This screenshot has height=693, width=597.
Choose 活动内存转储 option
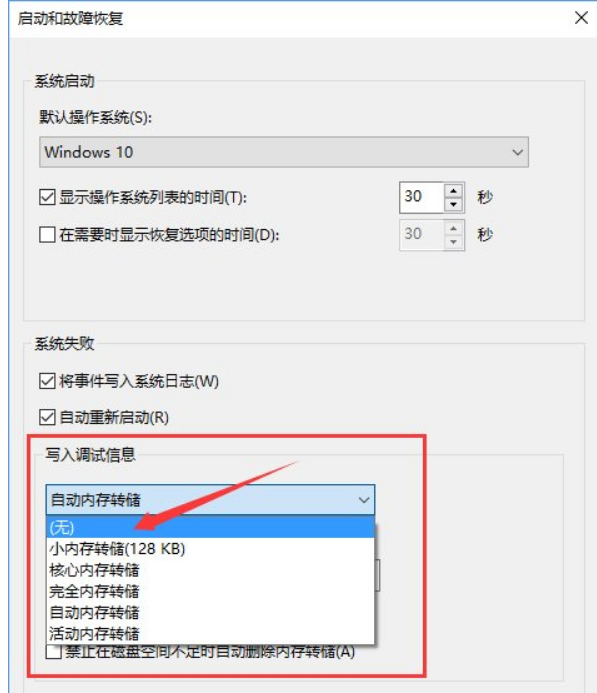point(210,634)
